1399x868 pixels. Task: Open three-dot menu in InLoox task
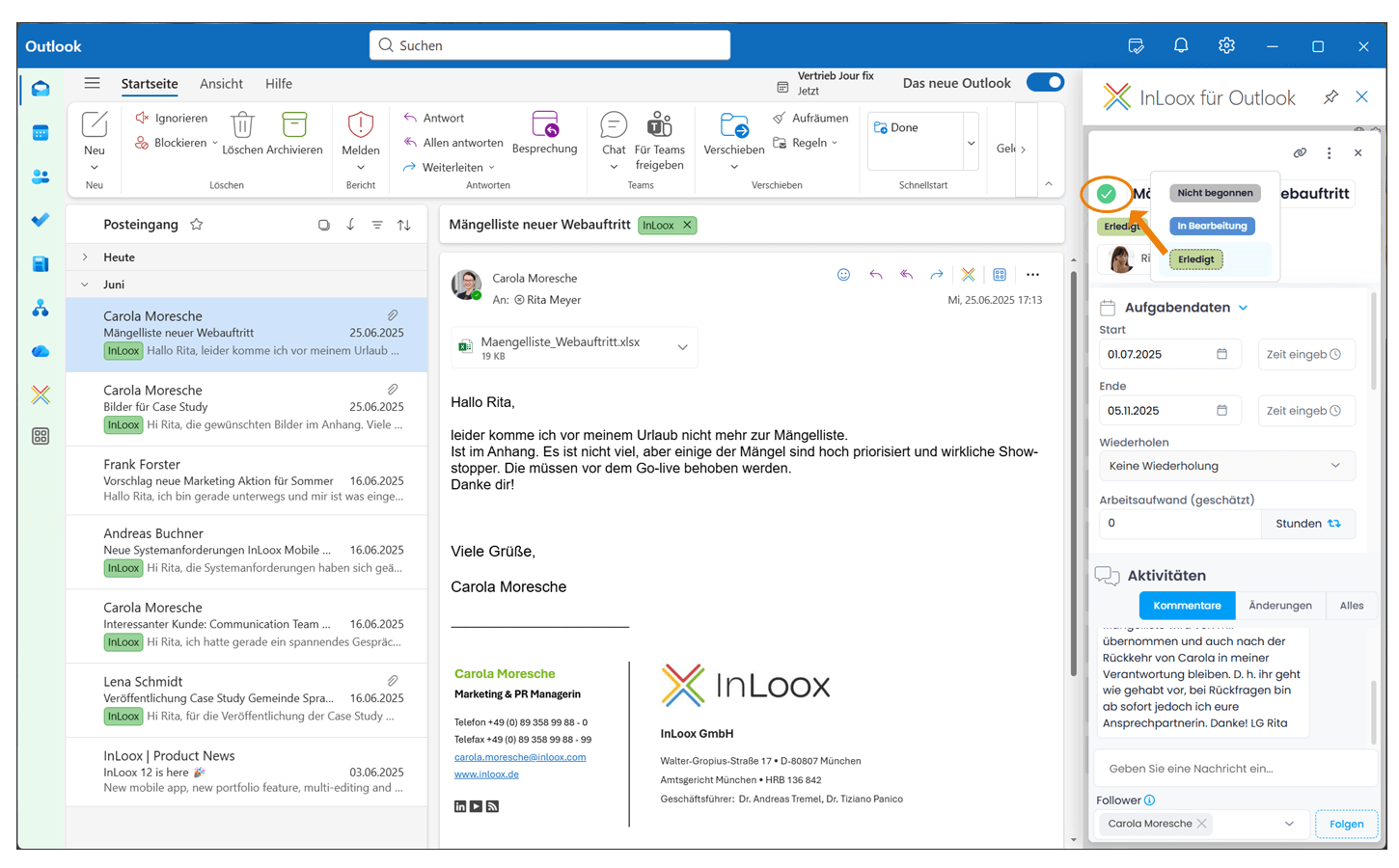[x=1329, y=152]
